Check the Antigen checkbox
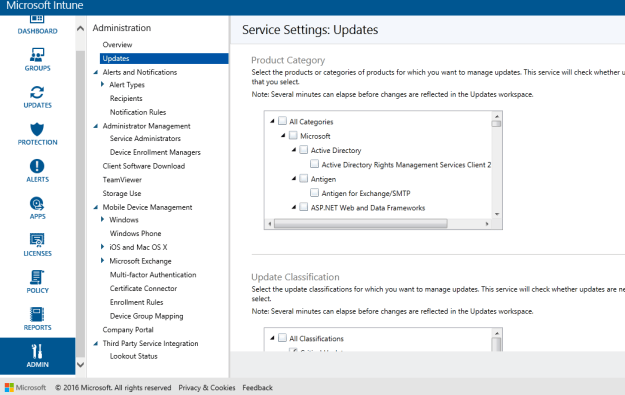This screenshot has width=625, height=395. (304, 179)
